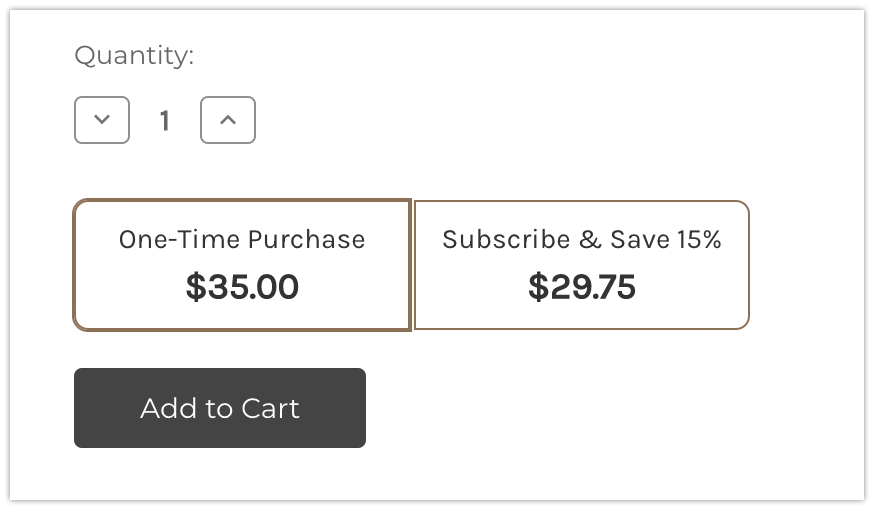Switch to subscription pricing at $29.75

point(581,265)
